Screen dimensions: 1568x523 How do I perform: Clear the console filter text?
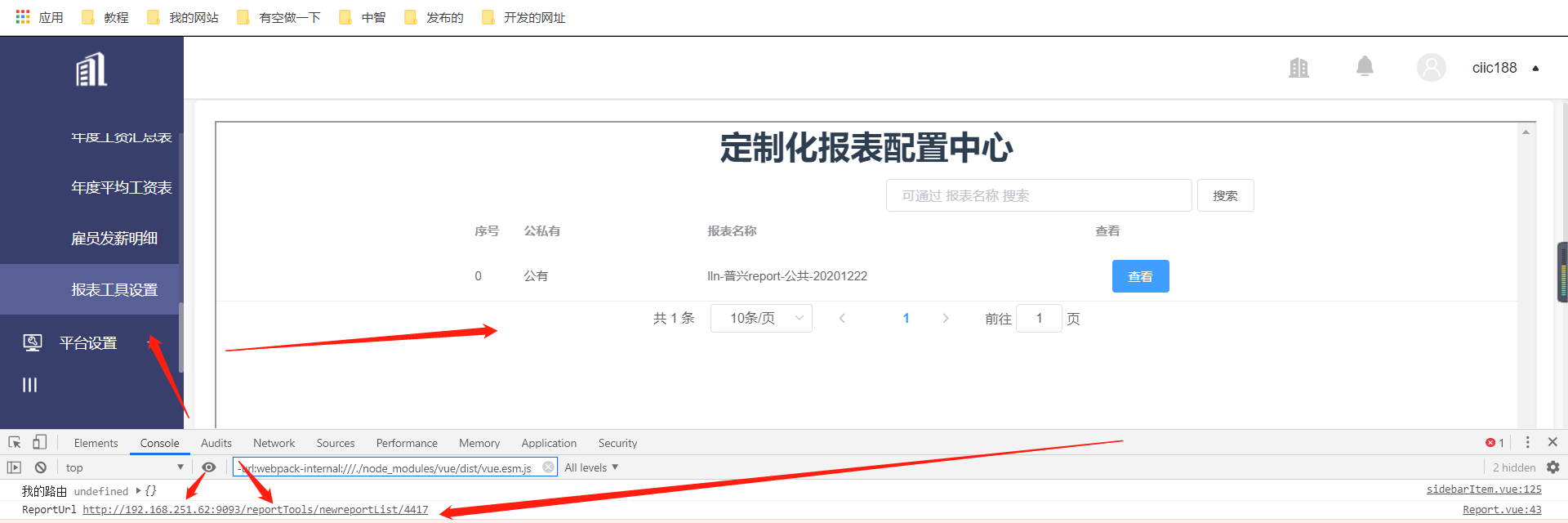(549, 467)
